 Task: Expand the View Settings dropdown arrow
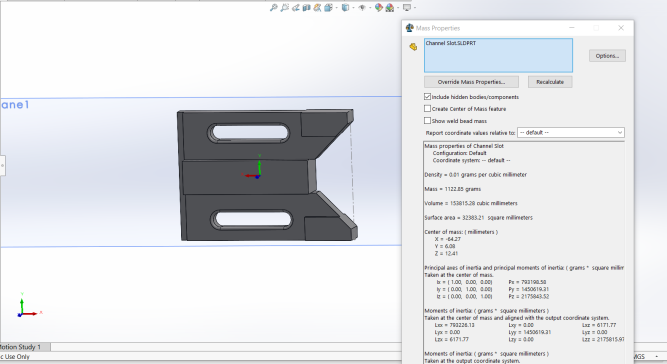point(414,8)
